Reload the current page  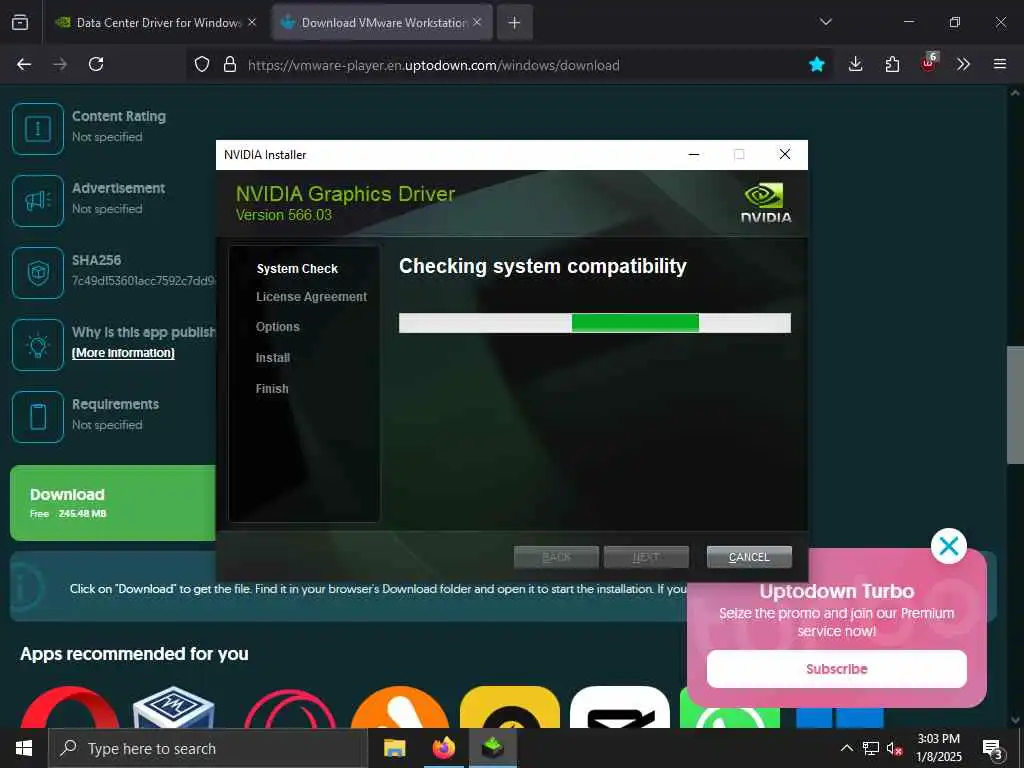click(x=96, y=64)
